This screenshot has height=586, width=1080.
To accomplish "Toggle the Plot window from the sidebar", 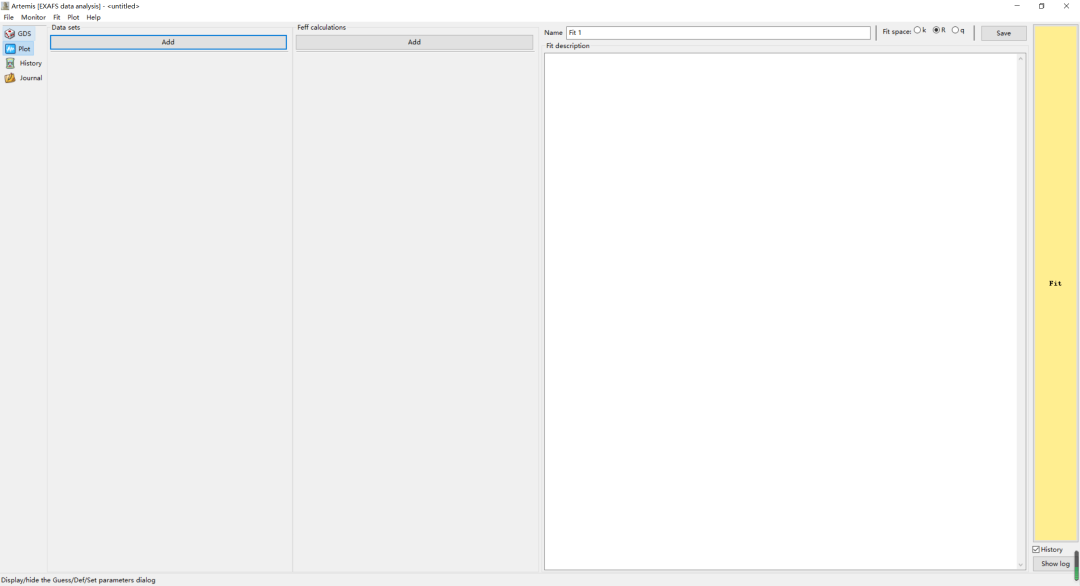I will [19, 49].
